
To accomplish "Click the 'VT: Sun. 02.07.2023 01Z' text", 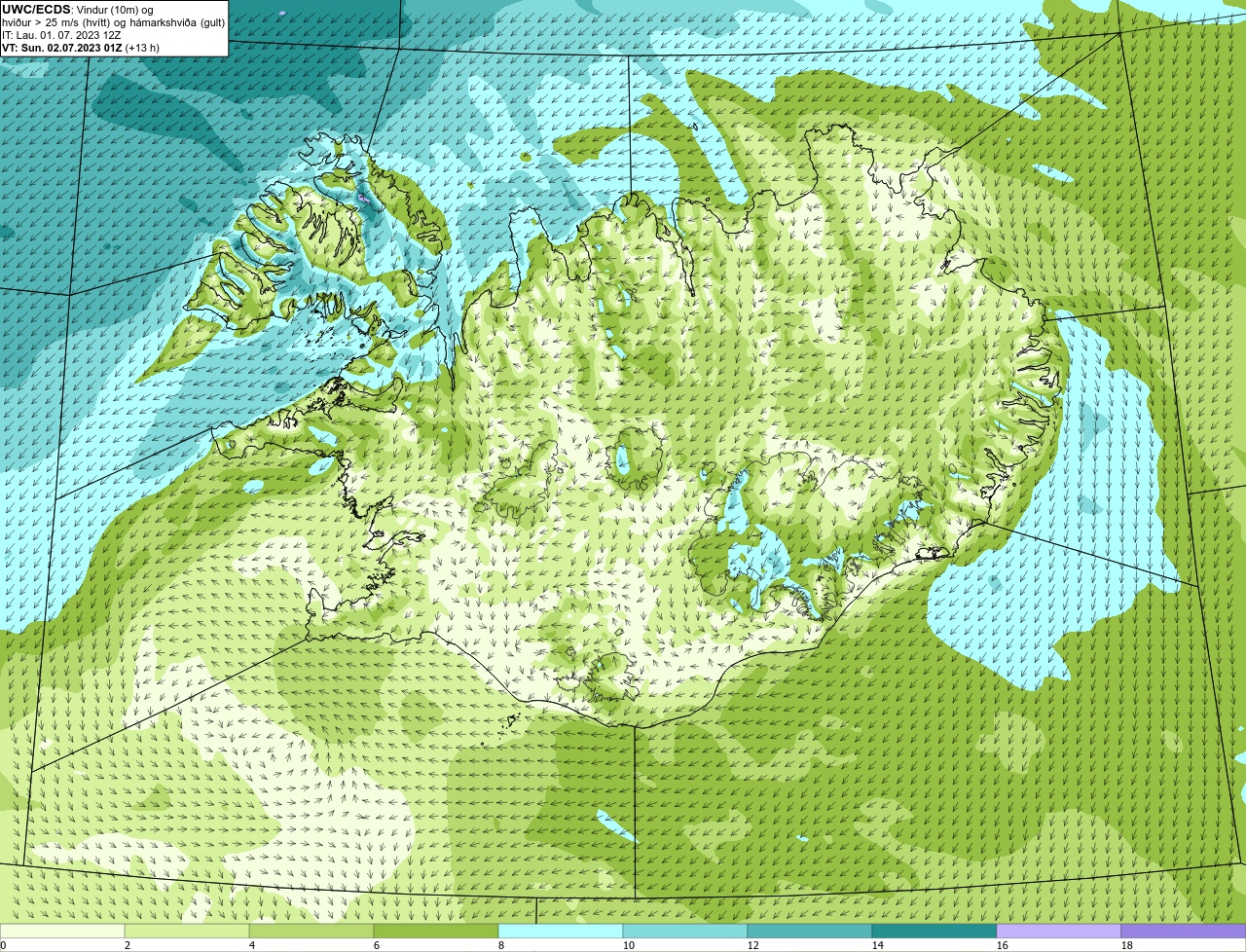I will pyautogui.click(x=62, y=48).
